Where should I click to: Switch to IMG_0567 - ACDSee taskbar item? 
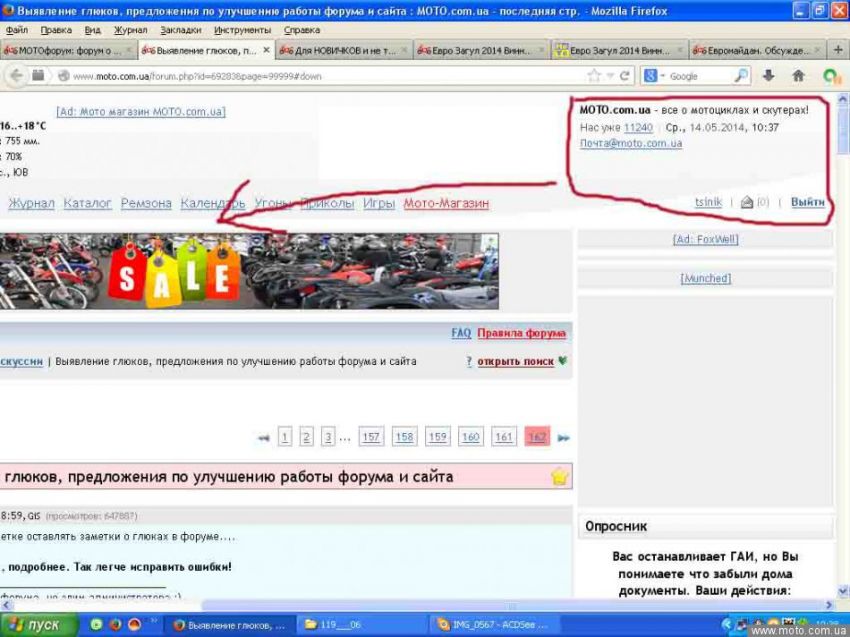[x=492, y=625]
